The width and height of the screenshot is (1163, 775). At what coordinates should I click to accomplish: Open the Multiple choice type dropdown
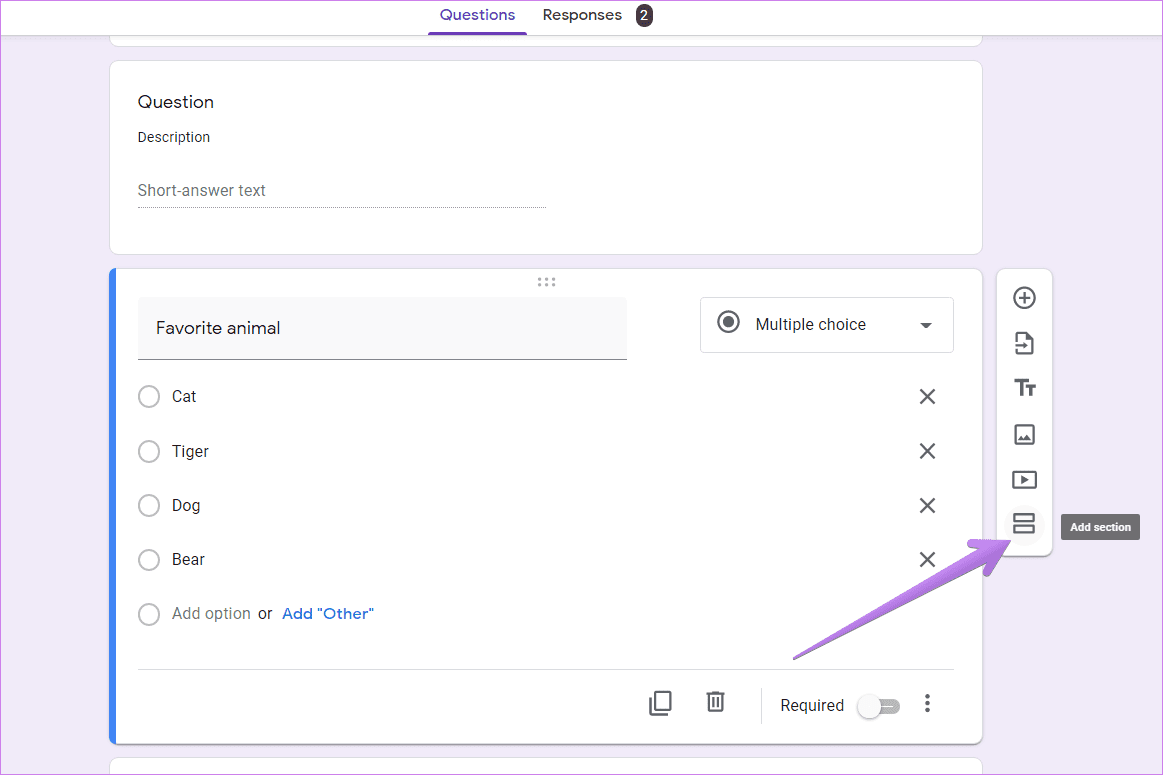(826, 325)
